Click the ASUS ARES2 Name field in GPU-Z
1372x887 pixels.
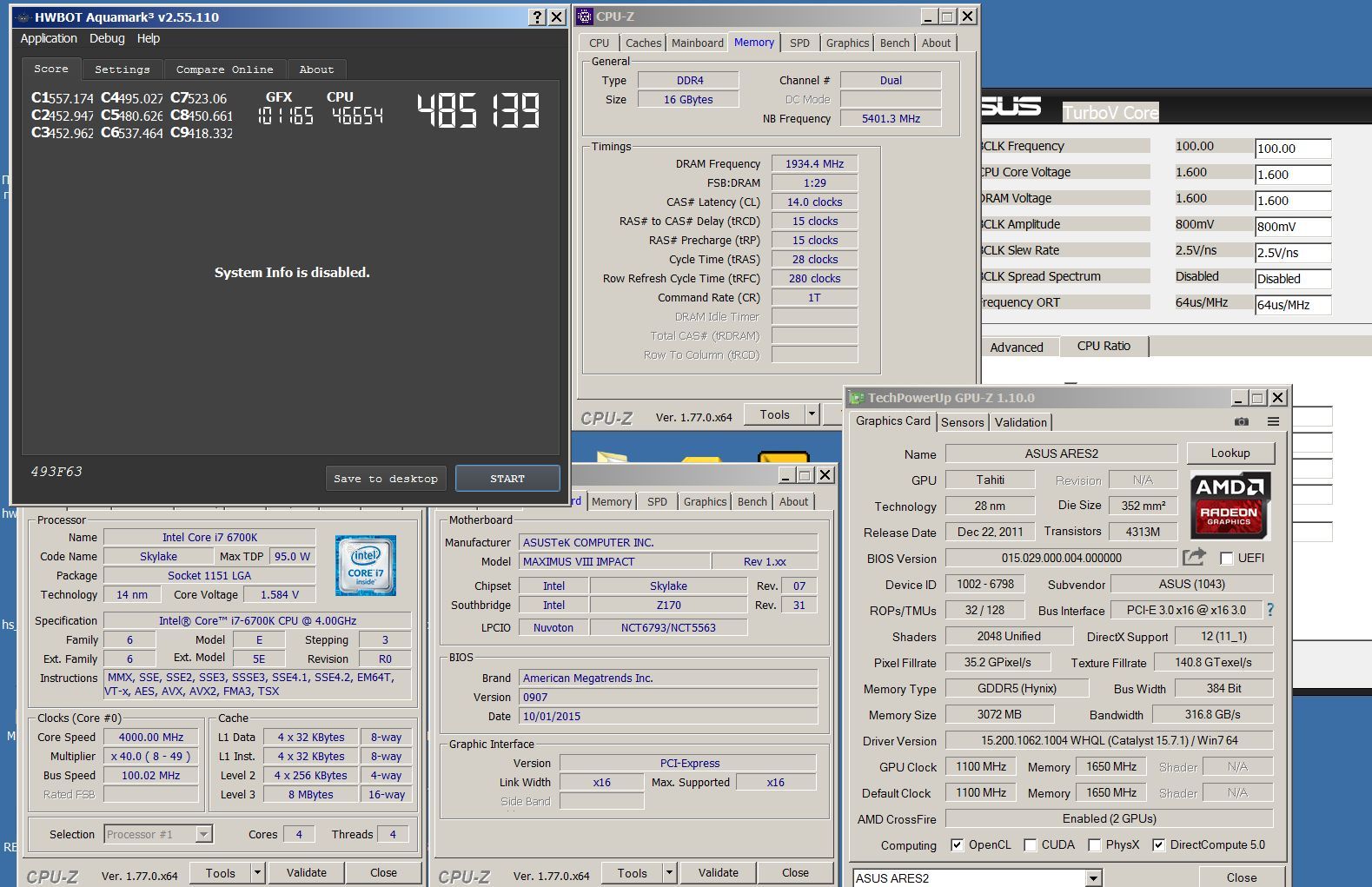coord(1061,453)
